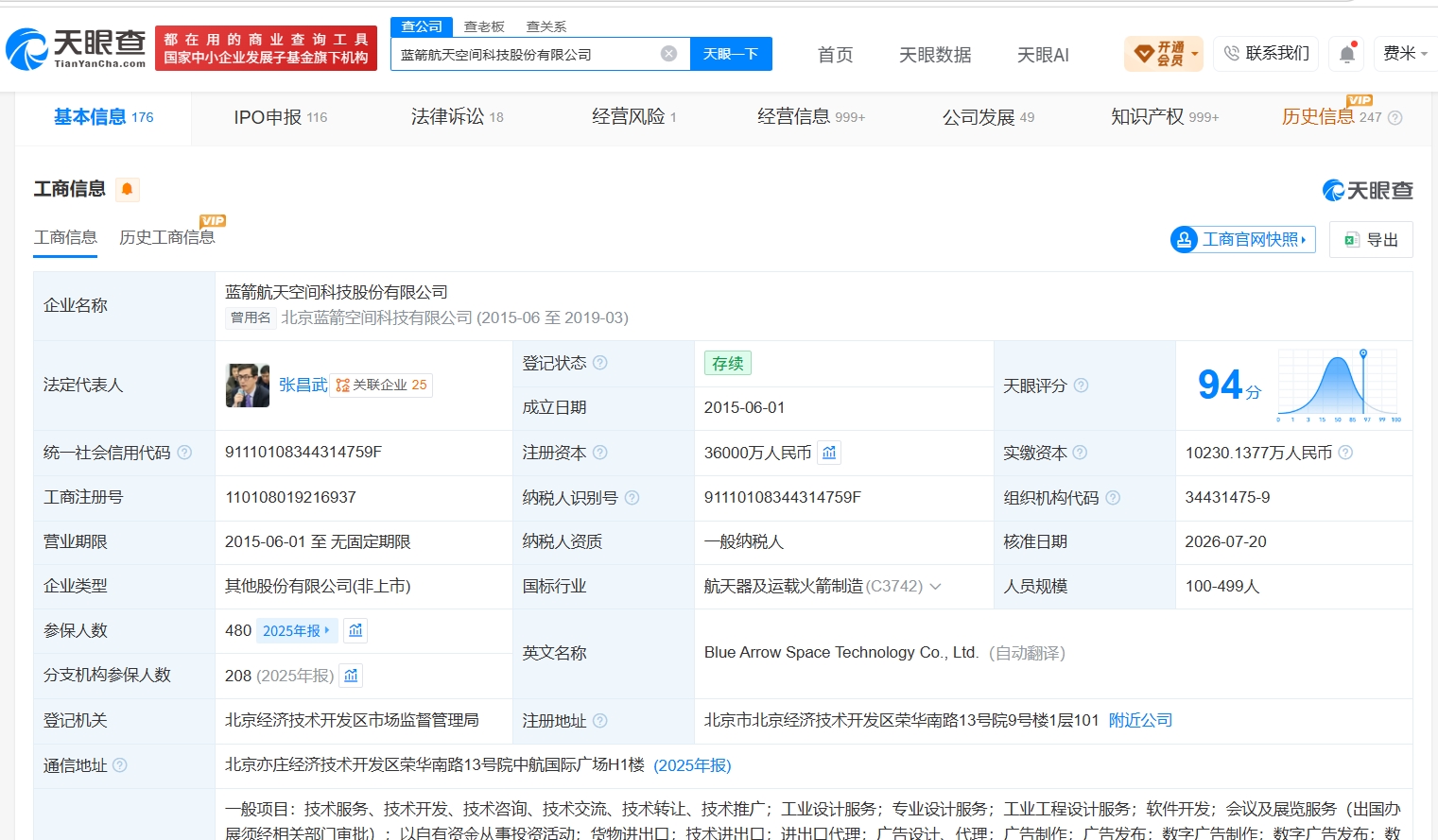Select the 组织机构代码 value 34431475-9
1438x840 pixels.
click(x=1227, y=498)
